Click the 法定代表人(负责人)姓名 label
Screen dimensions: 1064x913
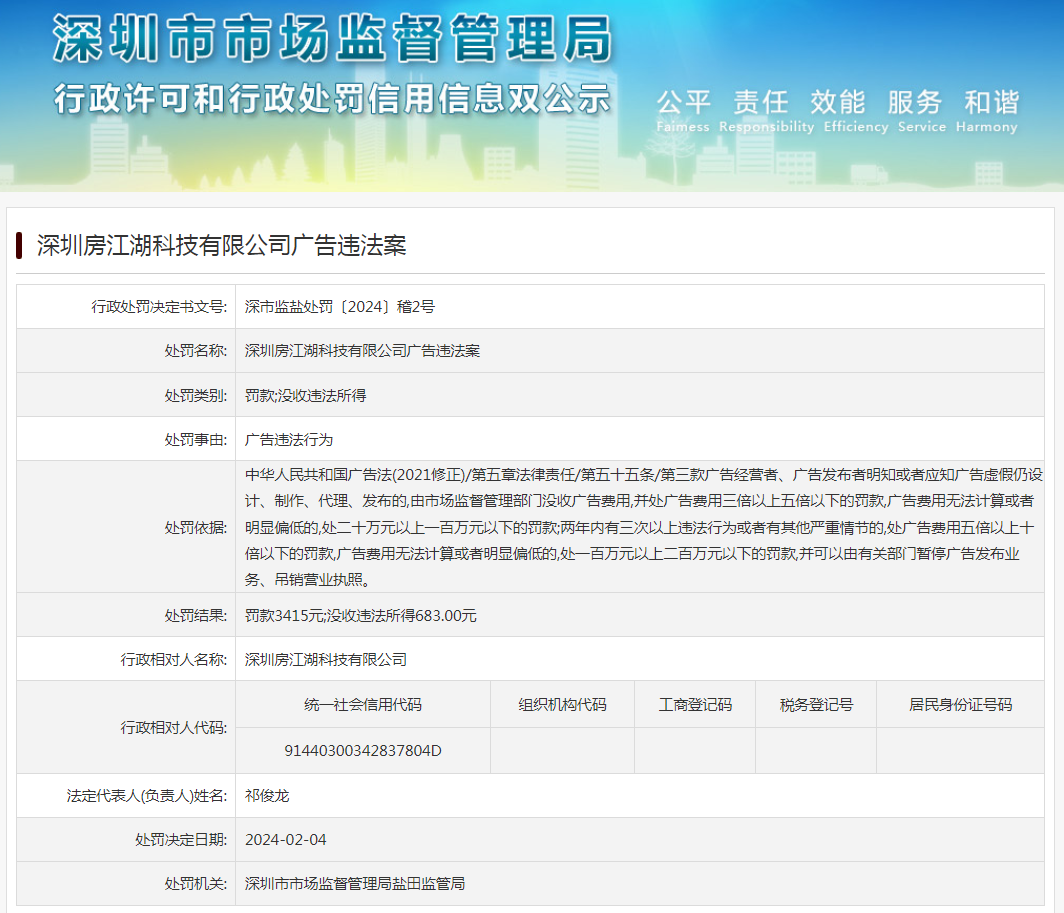147,796
